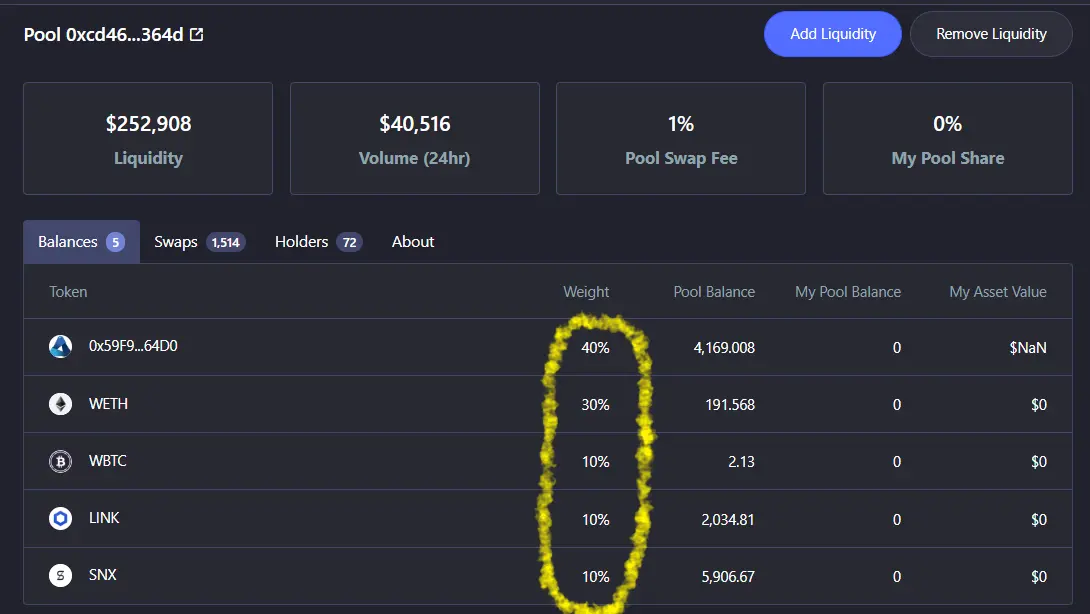Open the external link icon beside pool address

(x=197, y=34)
